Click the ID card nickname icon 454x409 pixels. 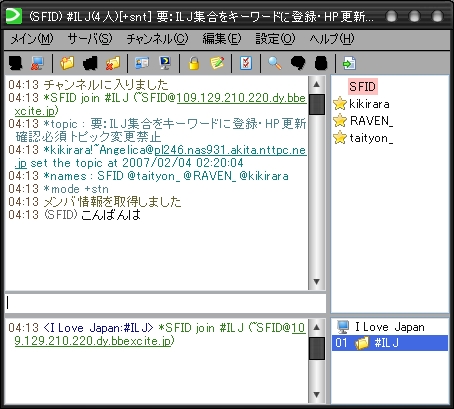[142, 63]
